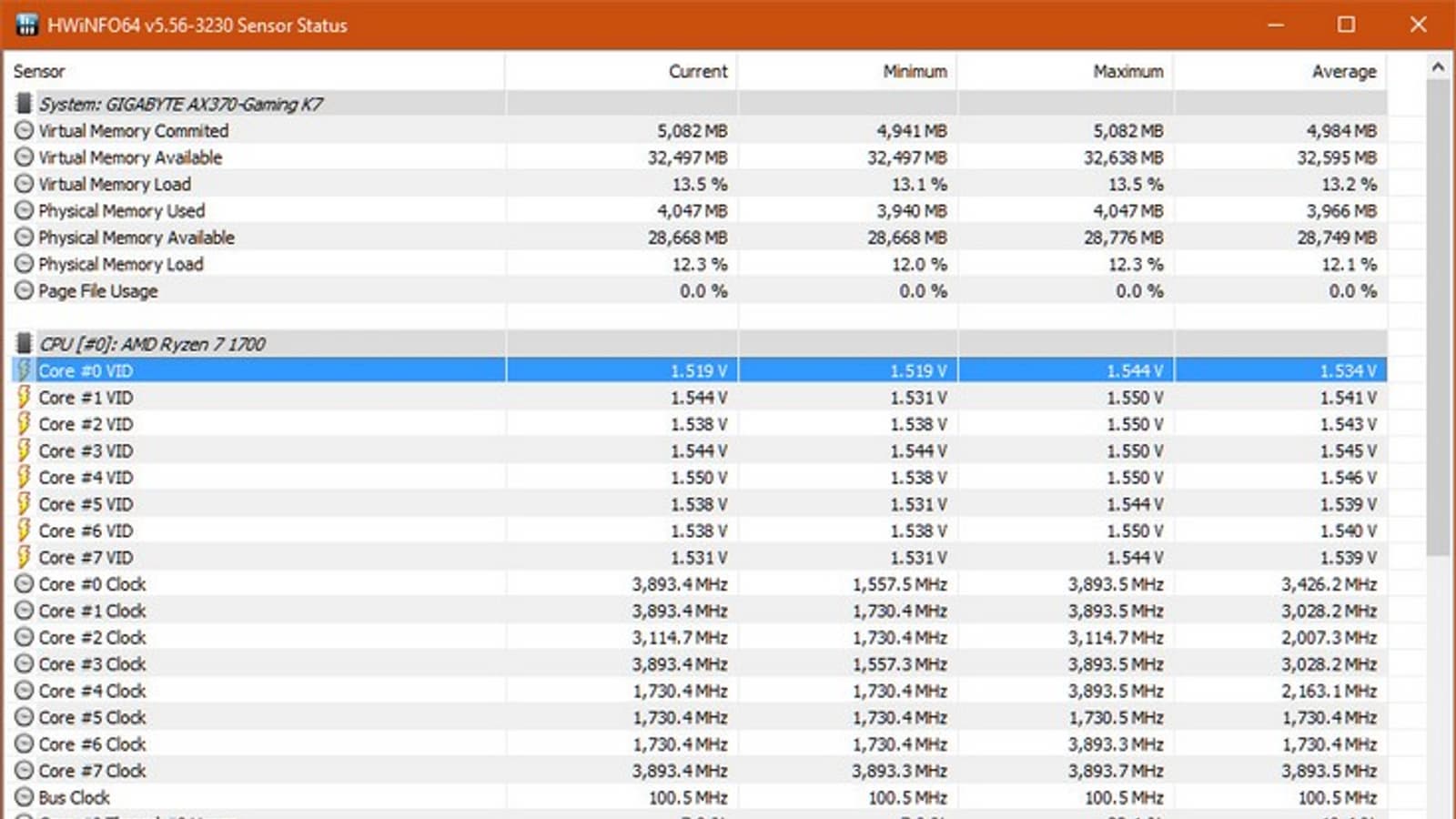Click the lightning icon beside Core #1 VID
The height and width of the screenshot is (819, 1456).
coord(25,398)
